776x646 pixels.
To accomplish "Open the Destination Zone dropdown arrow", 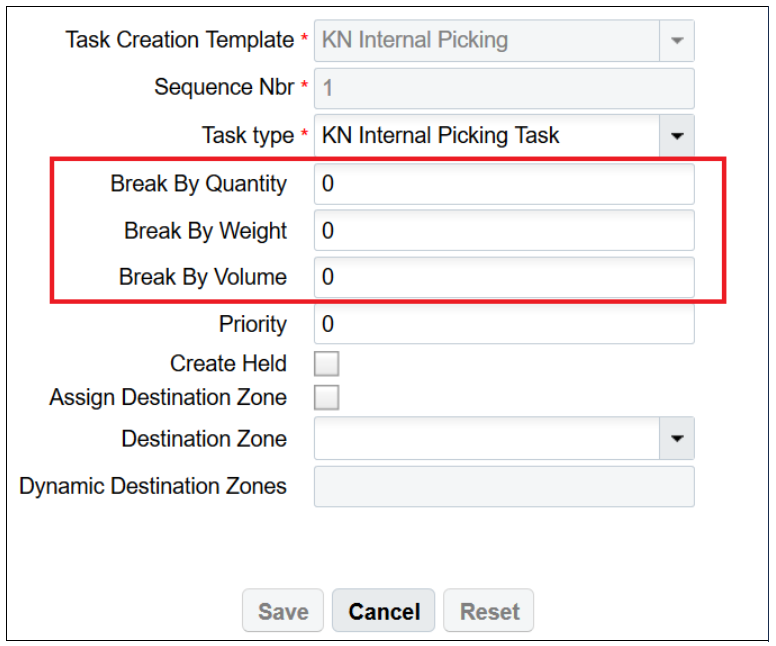I will coord(677,439).
